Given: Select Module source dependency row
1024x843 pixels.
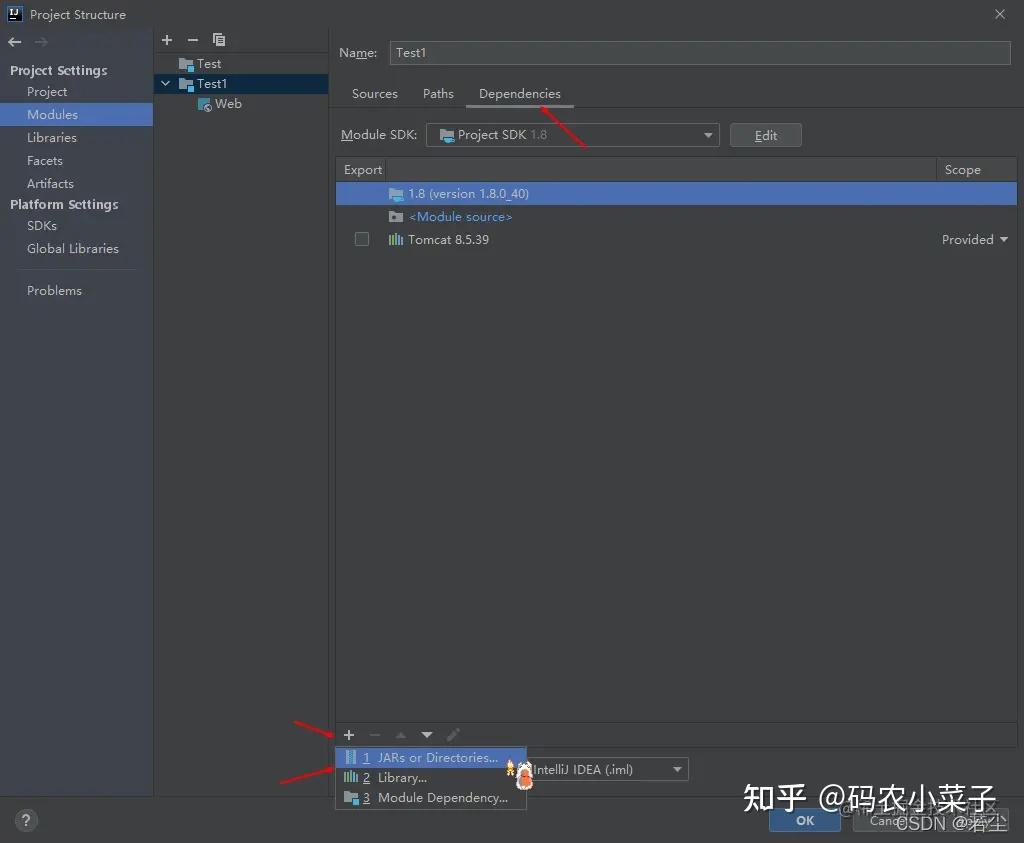Looking at the screenshot, I should (676, 216).
